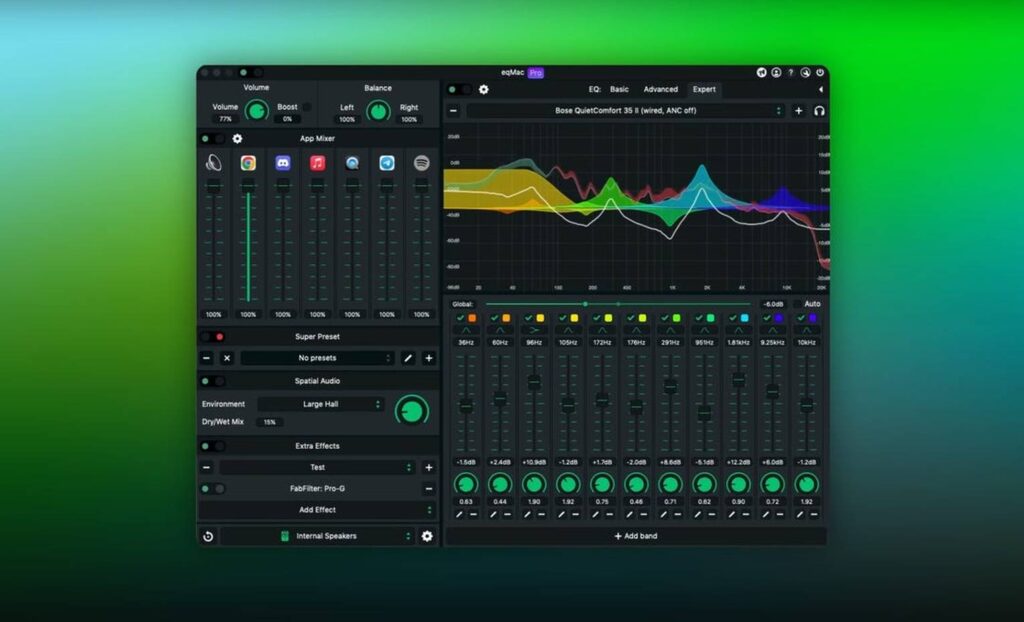Click the Add band button

coord(635,536)
